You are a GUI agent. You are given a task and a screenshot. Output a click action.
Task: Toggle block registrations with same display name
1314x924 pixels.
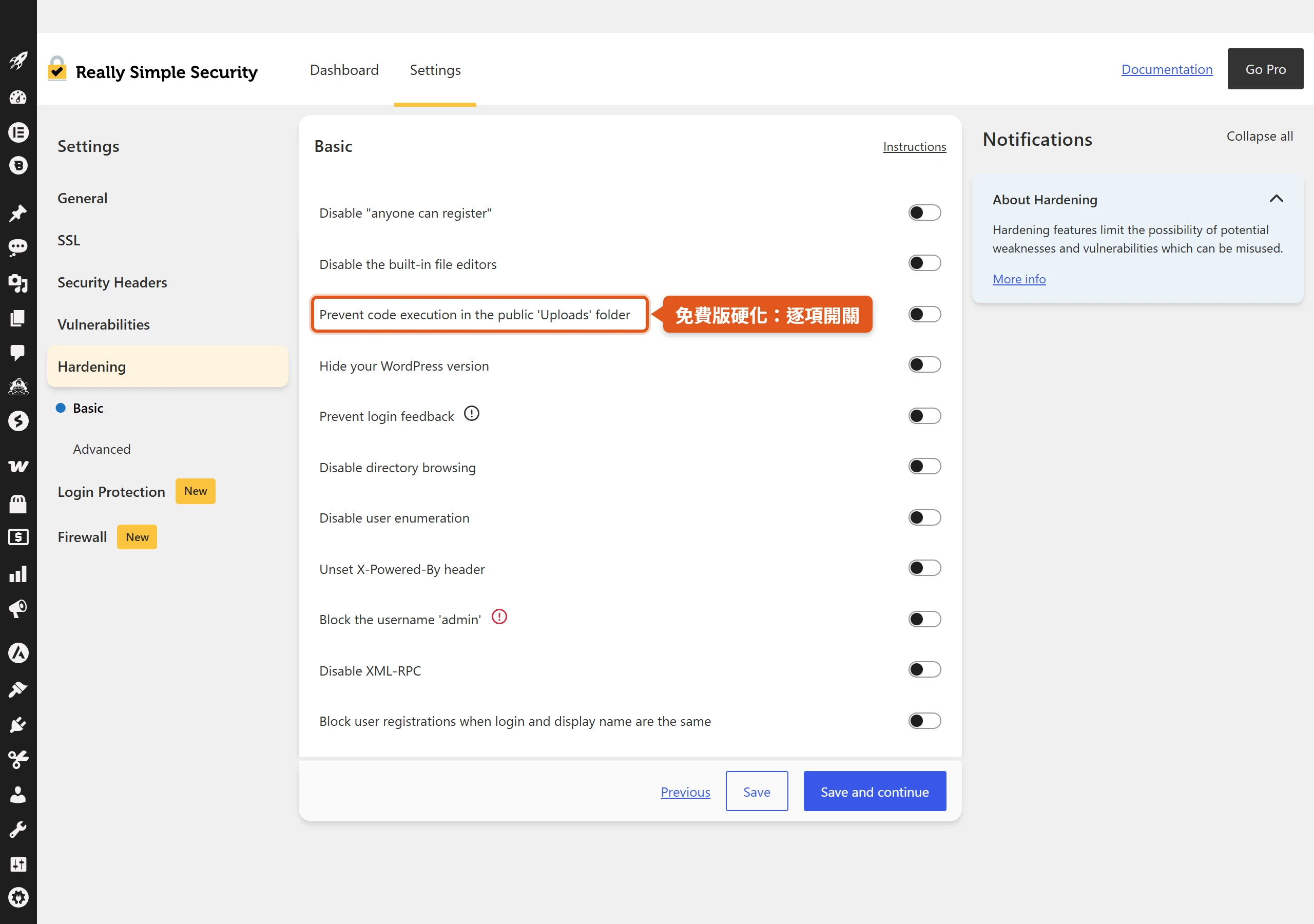(x=924, y=721)
